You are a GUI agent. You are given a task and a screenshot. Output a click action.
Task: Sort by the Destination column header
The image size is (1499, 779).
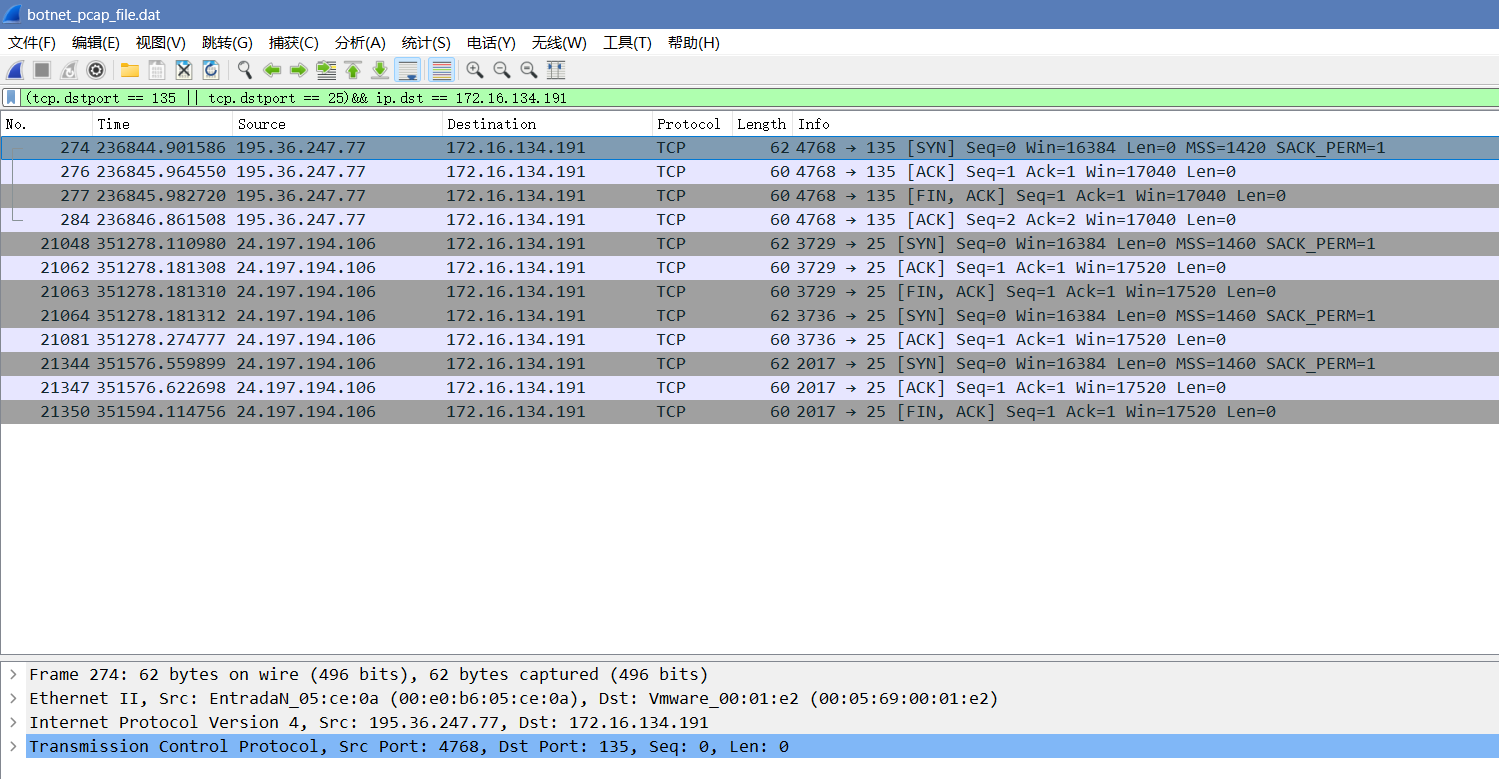[x=547, y=124]
